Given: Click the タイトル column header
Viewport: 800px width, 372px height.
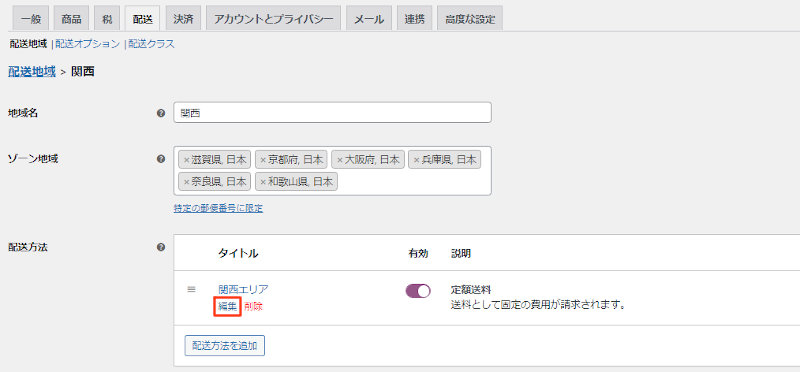Looking at the screenshot, I should (238, 254).
